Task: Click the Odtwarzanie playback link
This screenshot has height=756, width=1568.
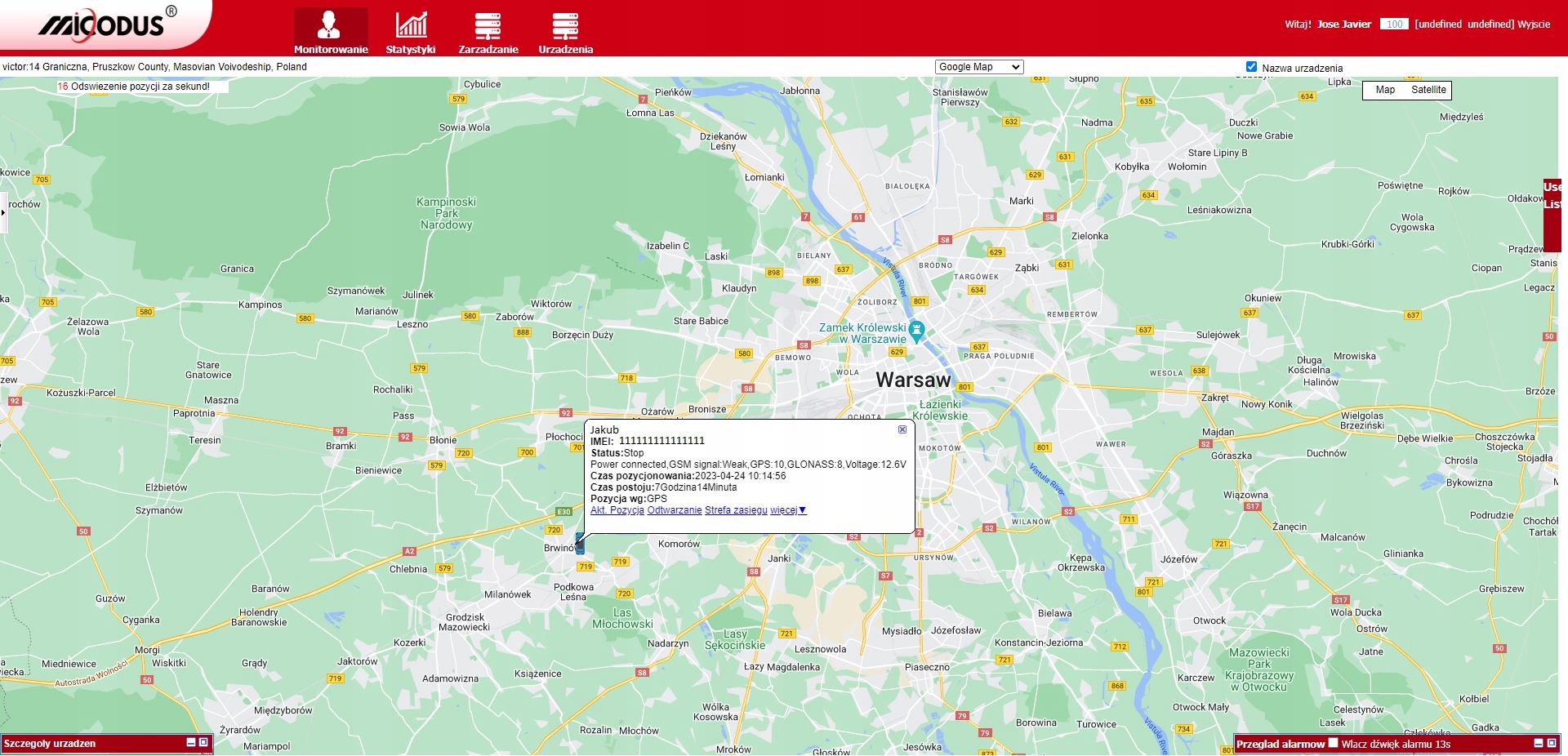Action: [674, 510]
